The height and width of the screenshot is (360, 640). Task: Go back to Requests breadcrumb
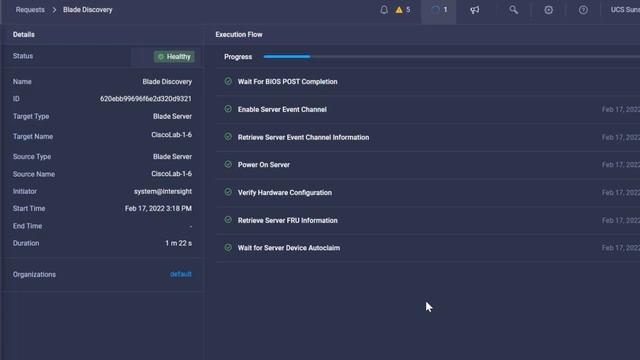tap(30, 10)
